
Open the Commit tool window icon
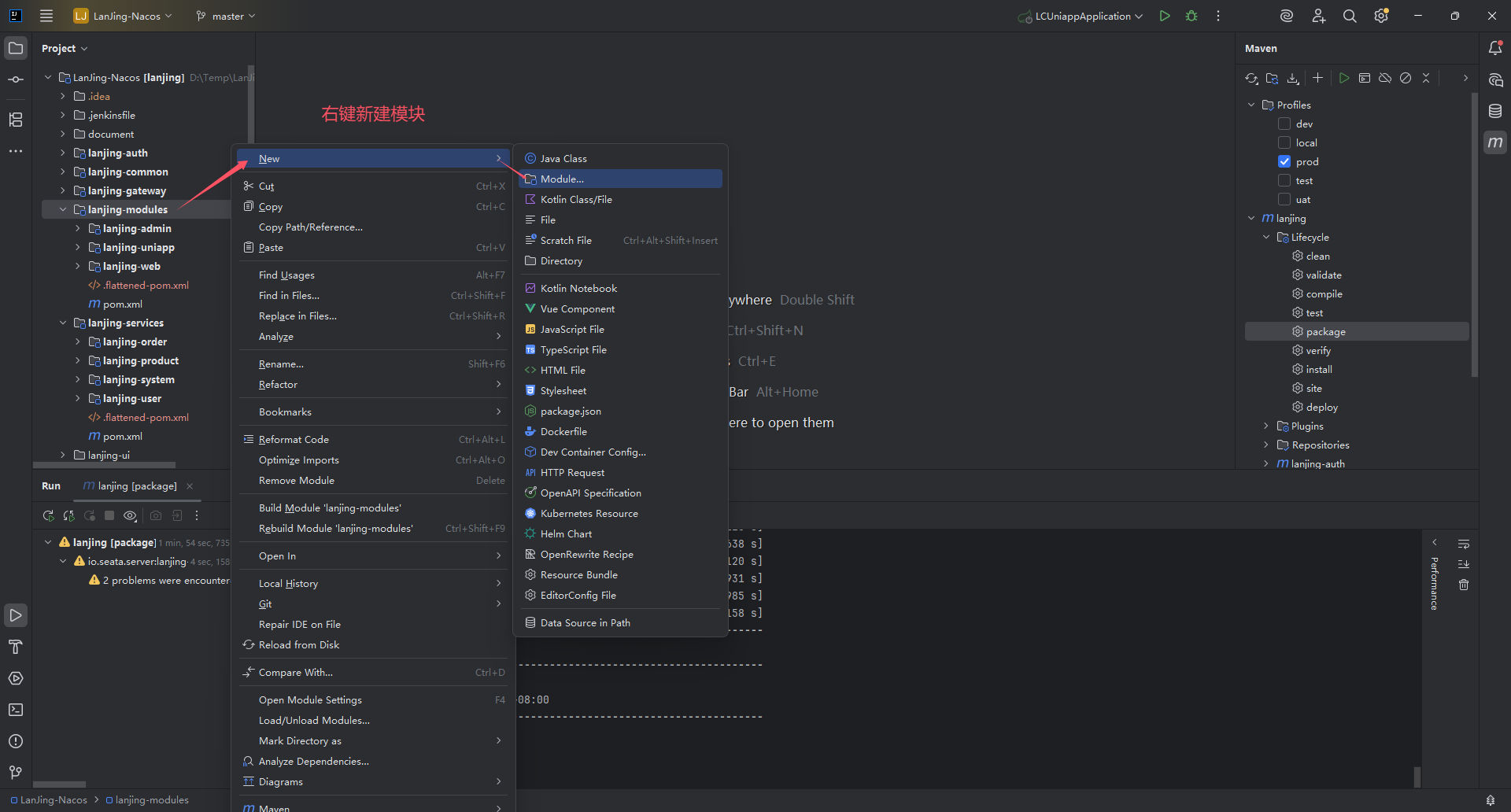tap(16, 79)
